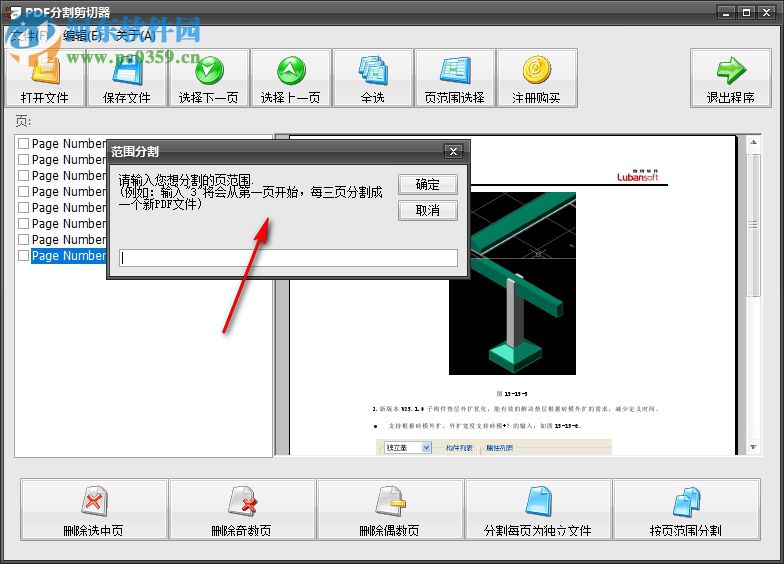Click the preview scrollbar up arrow
The image size is (784, 564).
753,142
